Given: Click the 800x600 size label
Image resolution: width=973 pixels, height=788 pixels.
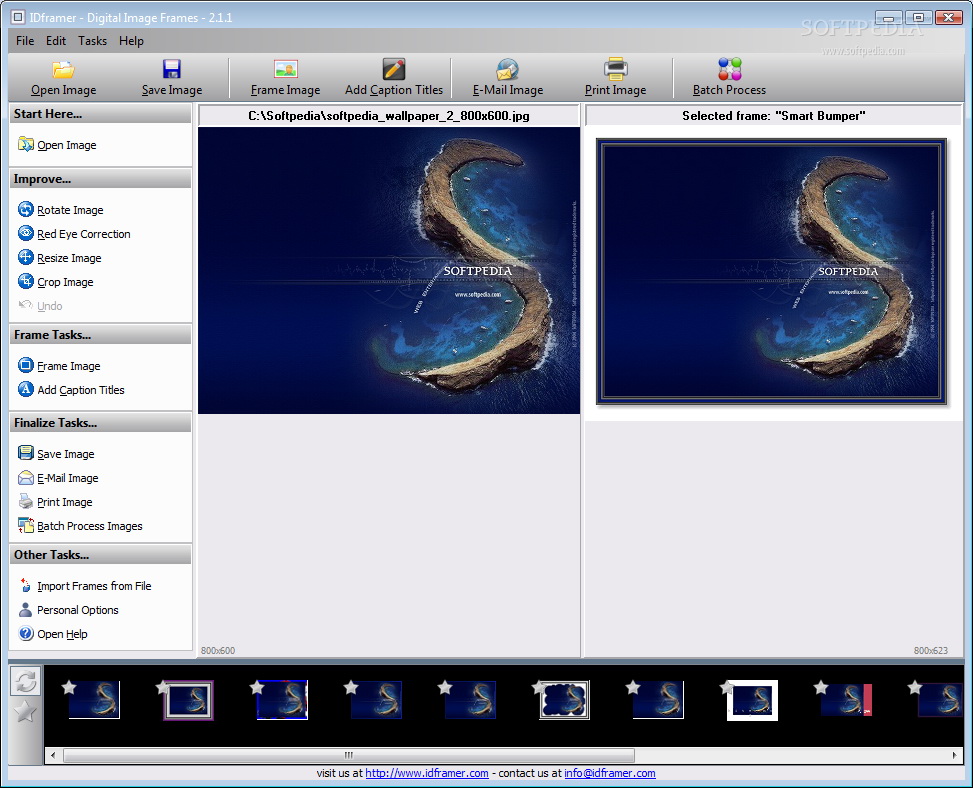Looking at the screenshot, I should pyautogui.click(x=218, y=651).
